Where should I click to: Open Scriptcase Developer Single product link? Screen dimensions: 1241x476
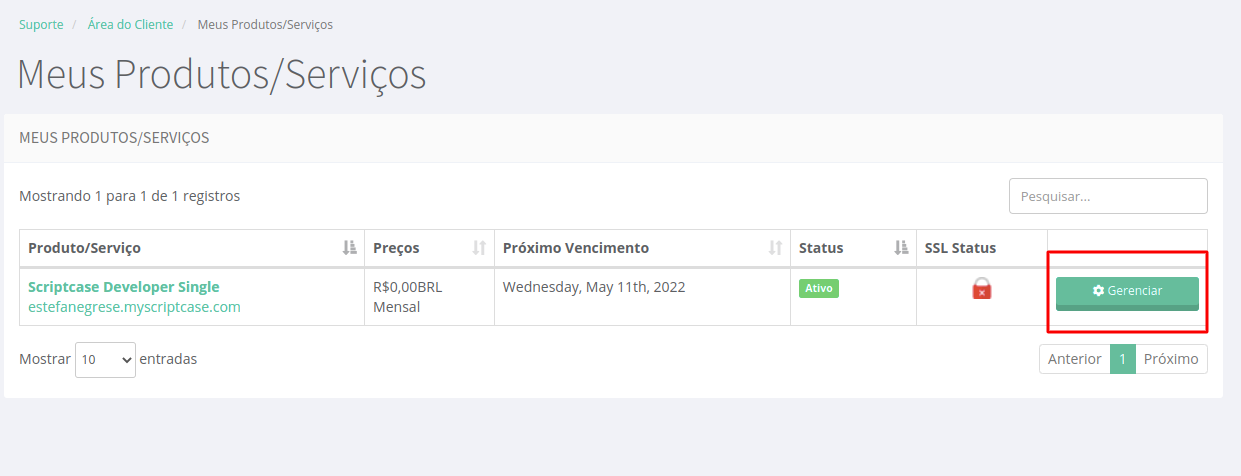point(124,287)
